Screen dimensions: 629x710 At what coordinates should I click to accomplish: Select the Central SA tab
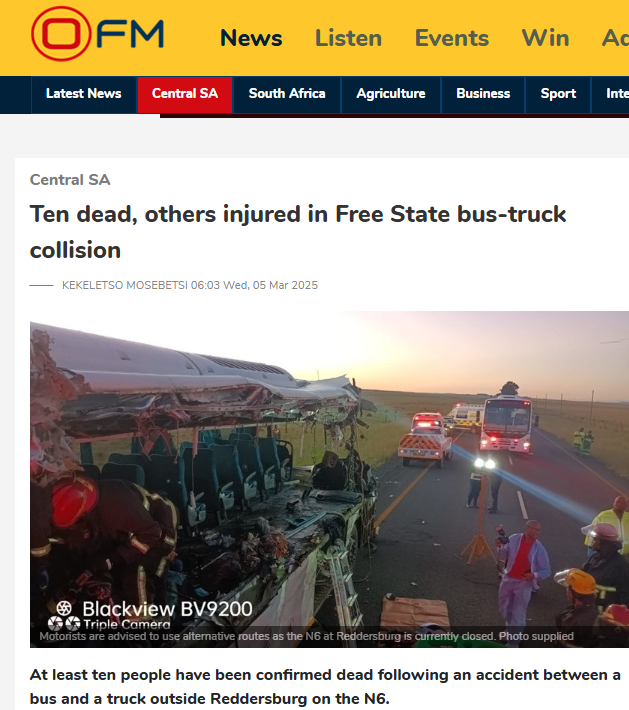coord(185,94)
